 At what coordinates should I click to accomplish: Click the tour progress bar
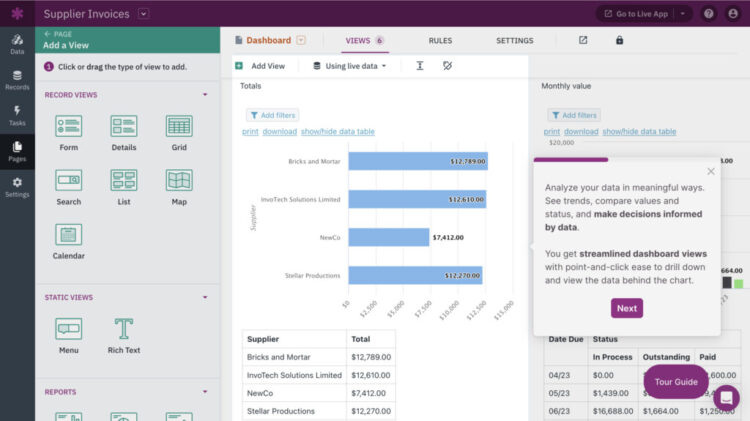click(627, 160)
